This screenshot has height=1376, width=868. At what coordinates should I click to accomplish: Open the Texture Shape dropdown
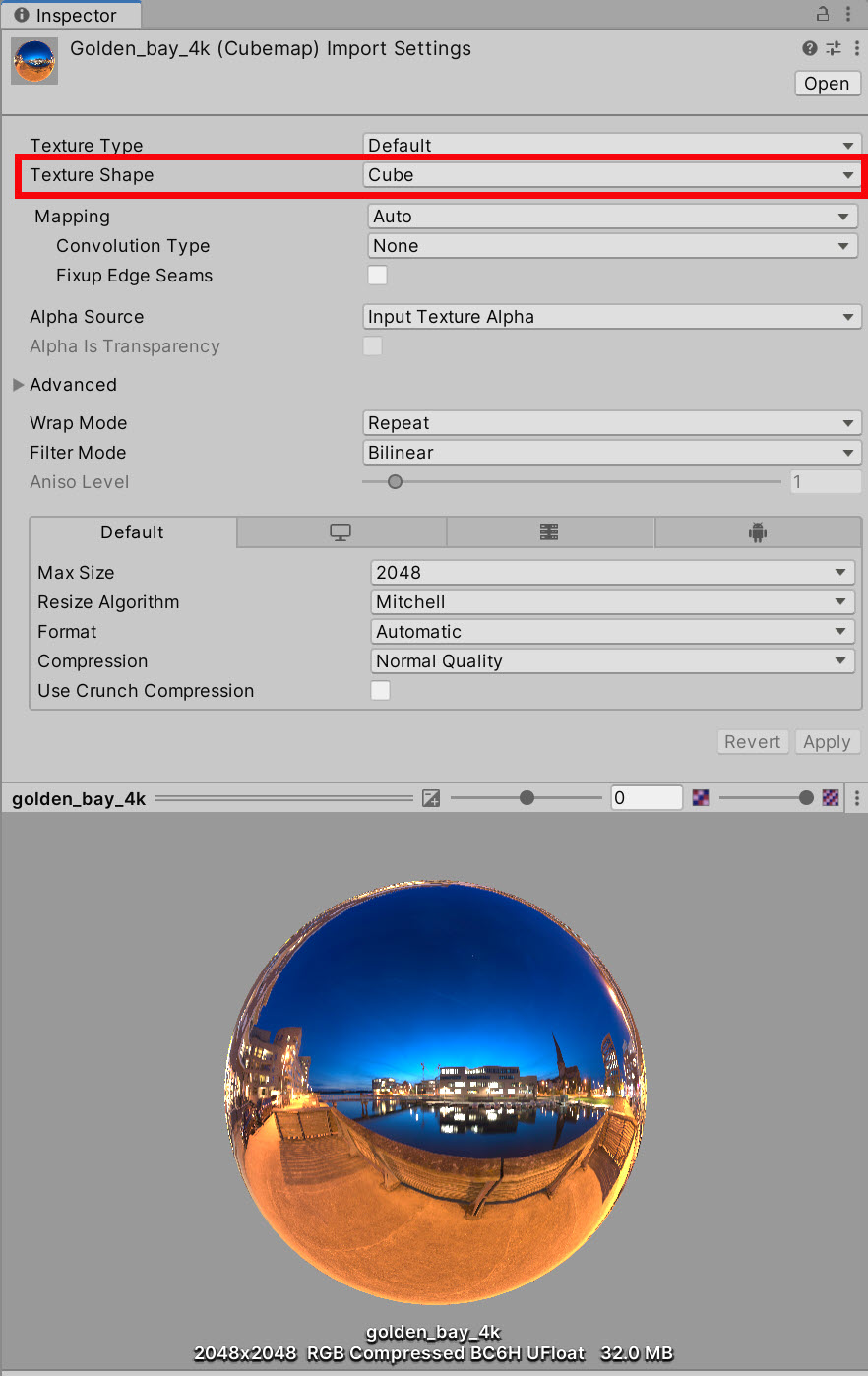(612, 175)
